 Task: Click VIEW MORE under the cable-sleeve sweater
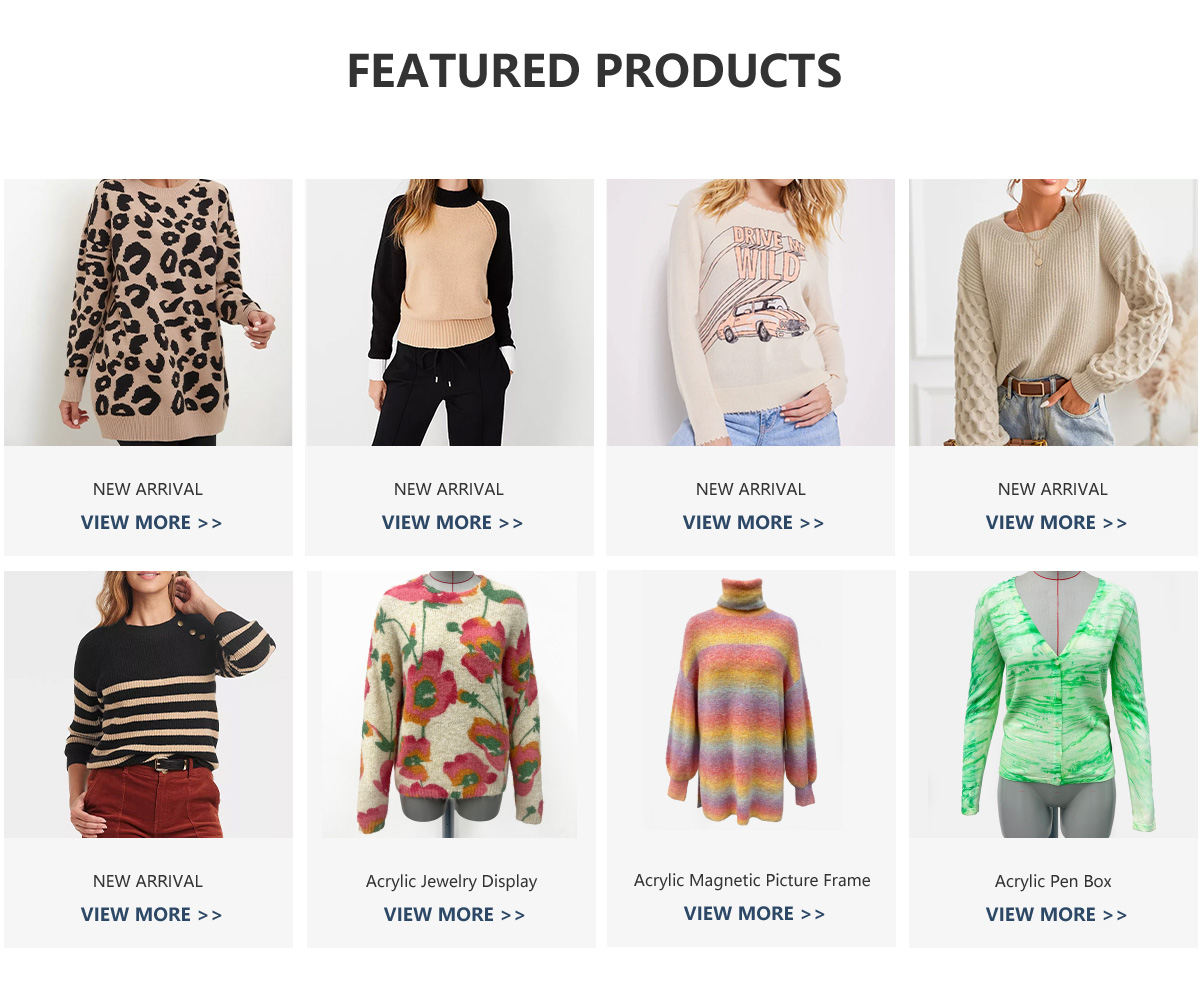(1057, 523)
